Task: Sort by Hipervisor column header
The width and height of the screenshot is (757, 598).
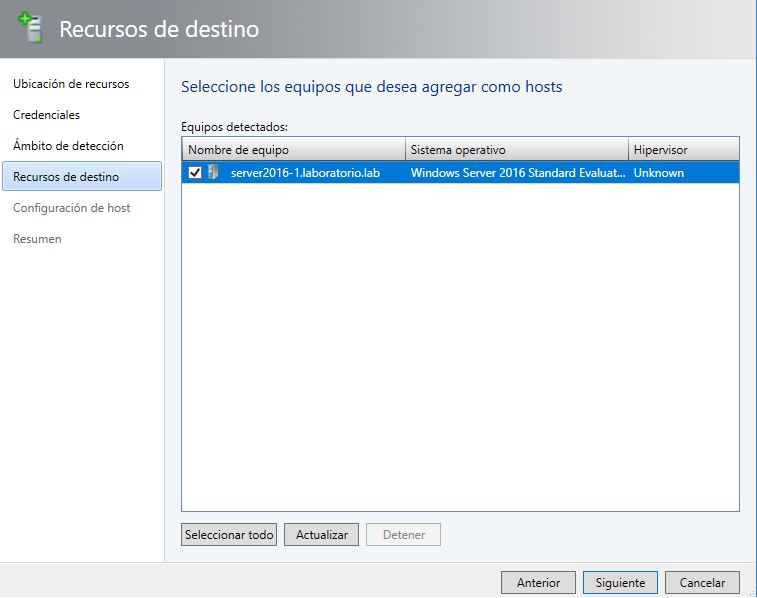Action: click(683, 150)
